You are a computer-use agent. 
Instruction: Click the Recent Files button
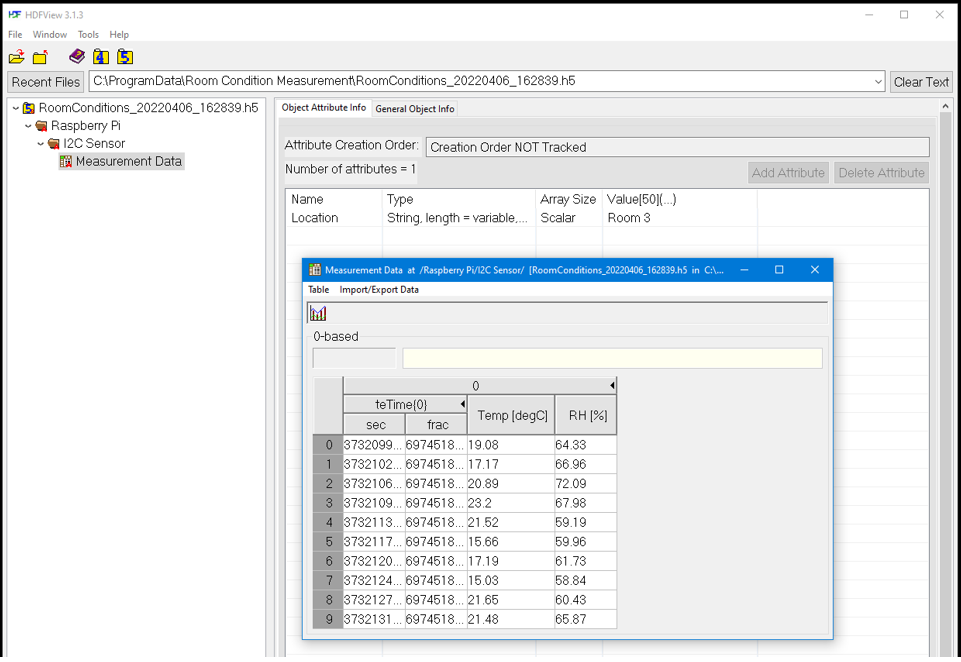(44, 82)
